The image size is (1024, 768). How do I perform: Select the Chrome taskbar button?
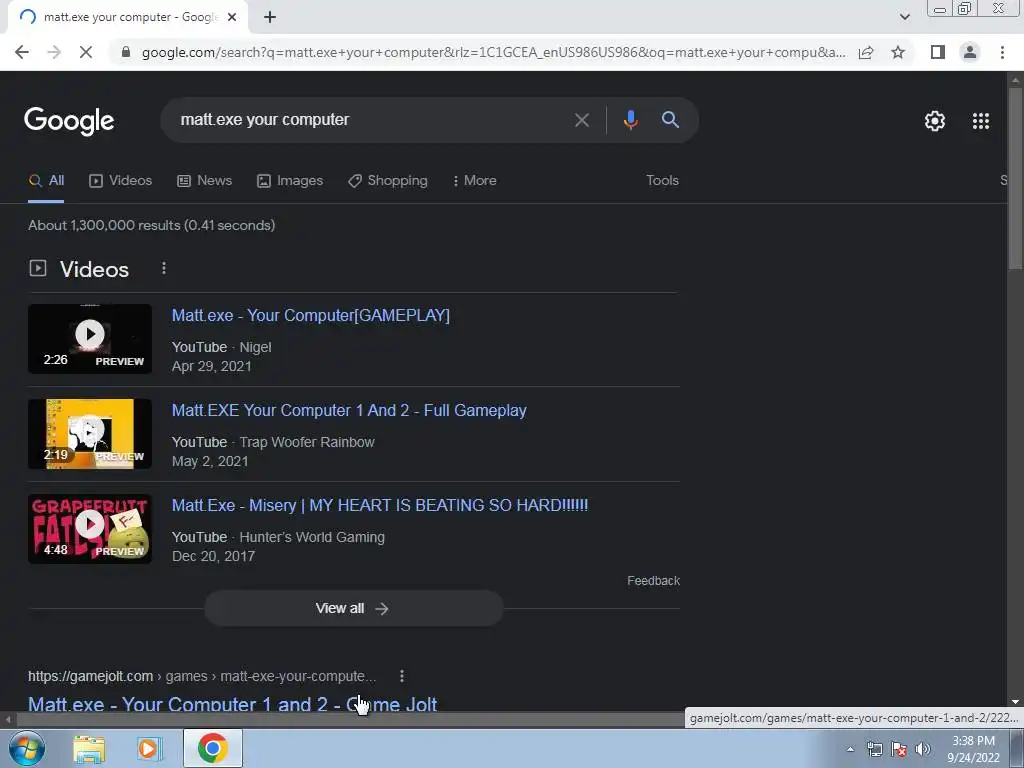[213, 748]
